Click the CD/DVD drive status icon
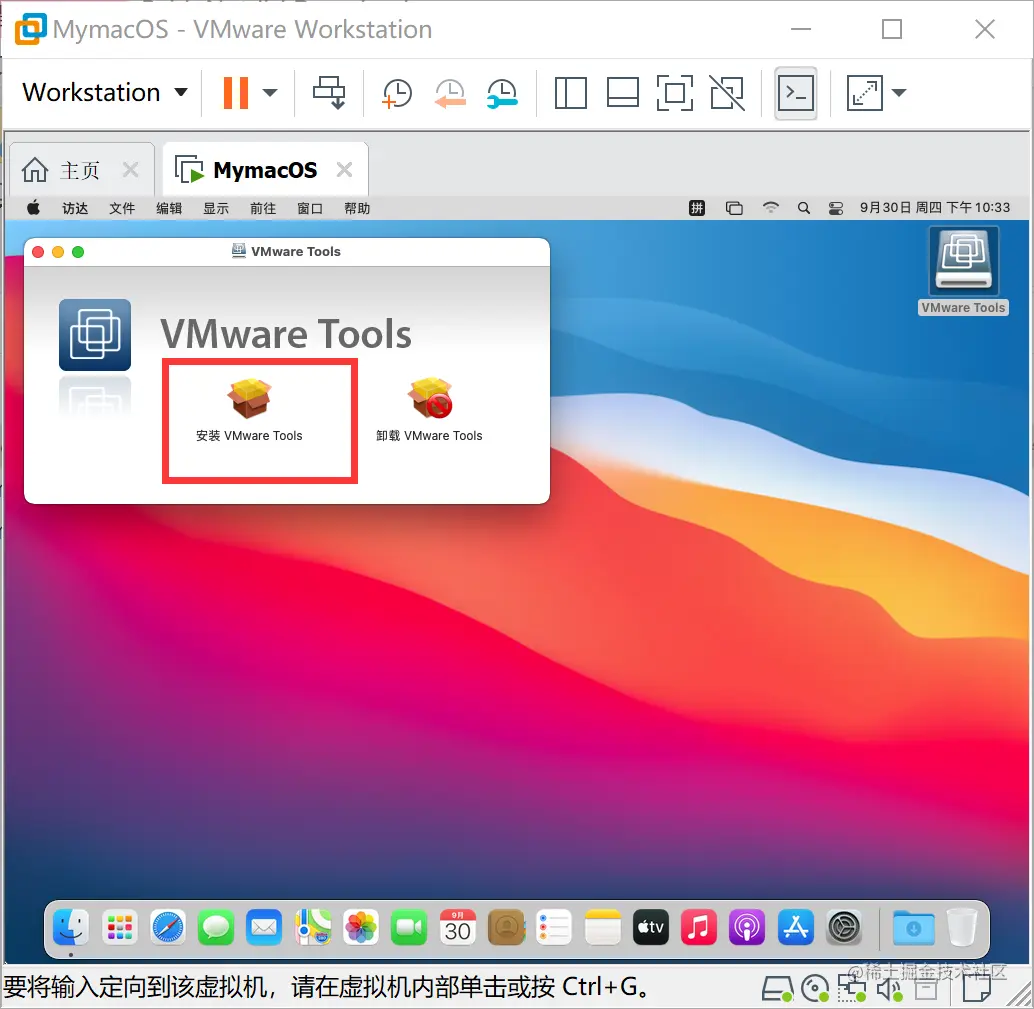This screenshot has height=1009, width=1034. tap(815, 989)
